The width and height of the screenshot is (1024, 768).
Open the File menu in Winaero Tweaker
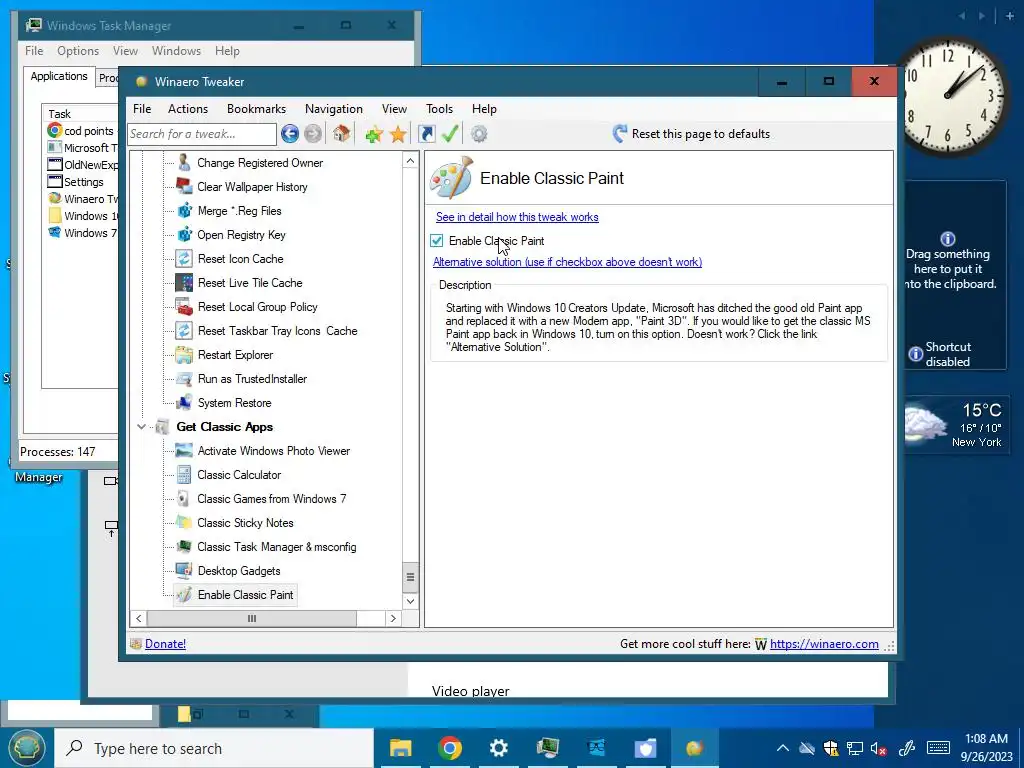tap(142, 109)
